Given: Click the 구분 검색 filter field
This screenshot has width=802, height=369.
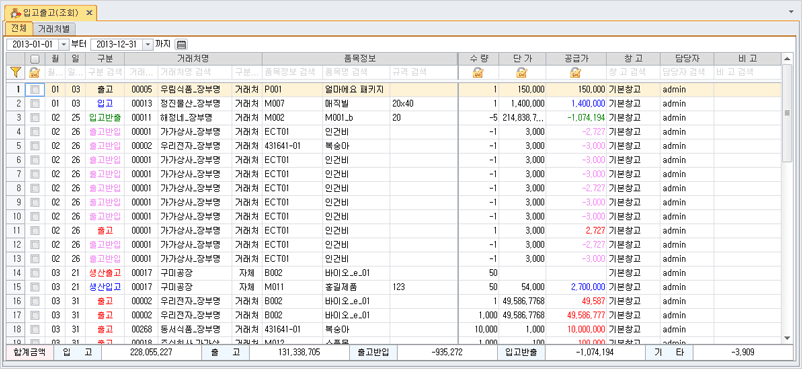Looking at the screenshot, I should pos(105,72).
